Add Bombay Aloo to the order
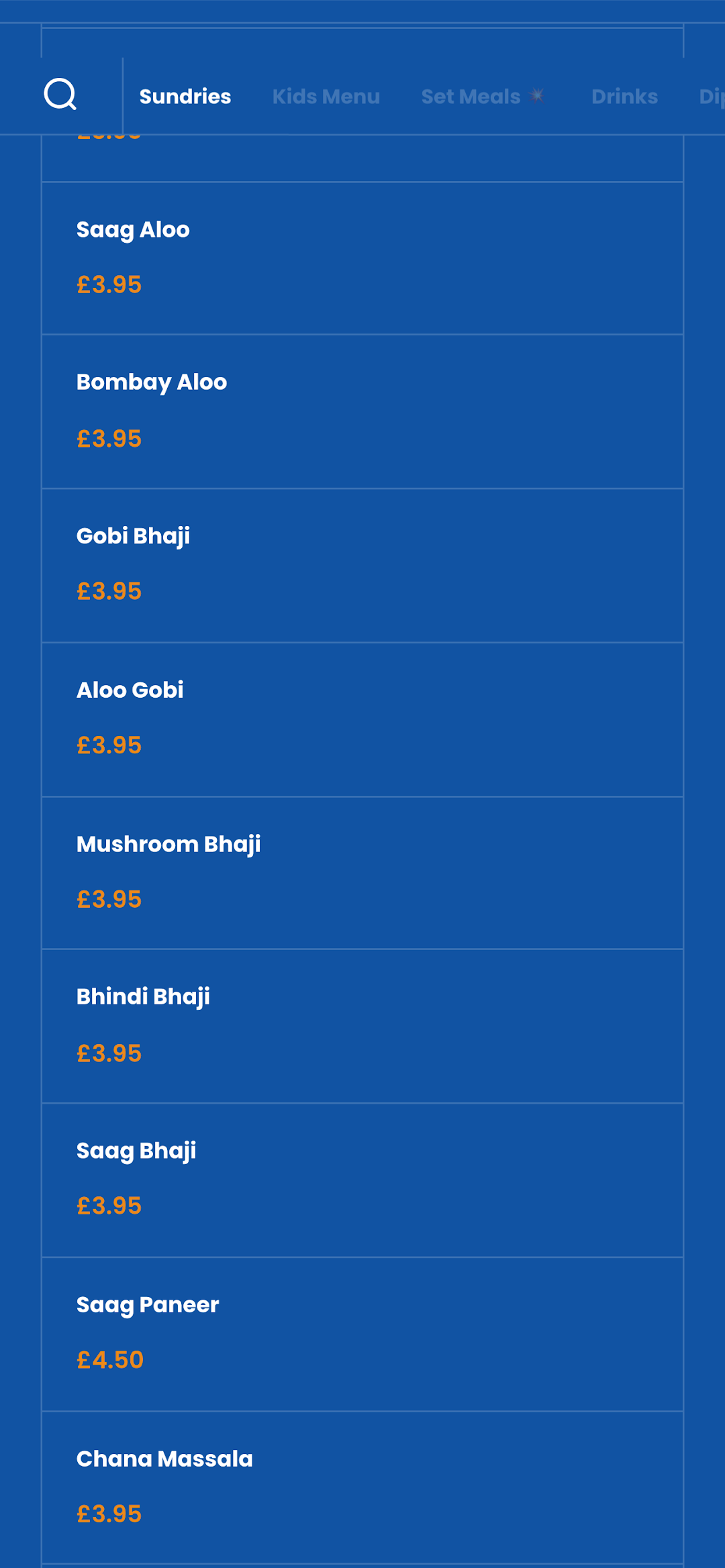The height and width of the screenshot is (1568, 725). (362, 411)
